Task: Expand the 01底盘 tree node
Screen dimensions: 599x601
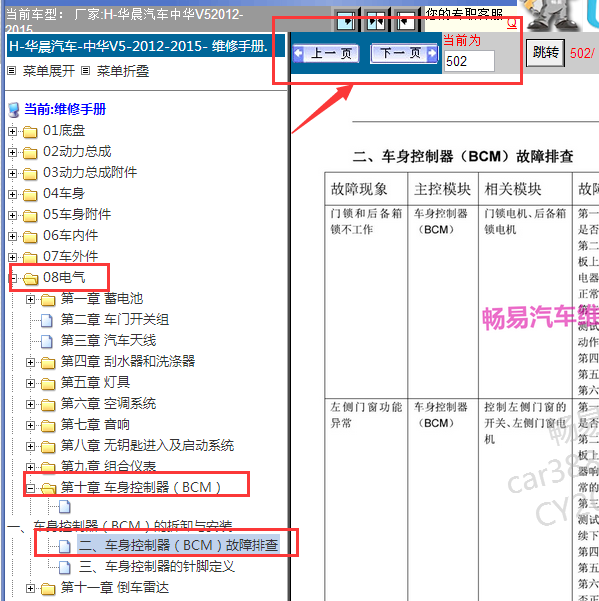Action: pyautogui.click(x=12, y=131)
